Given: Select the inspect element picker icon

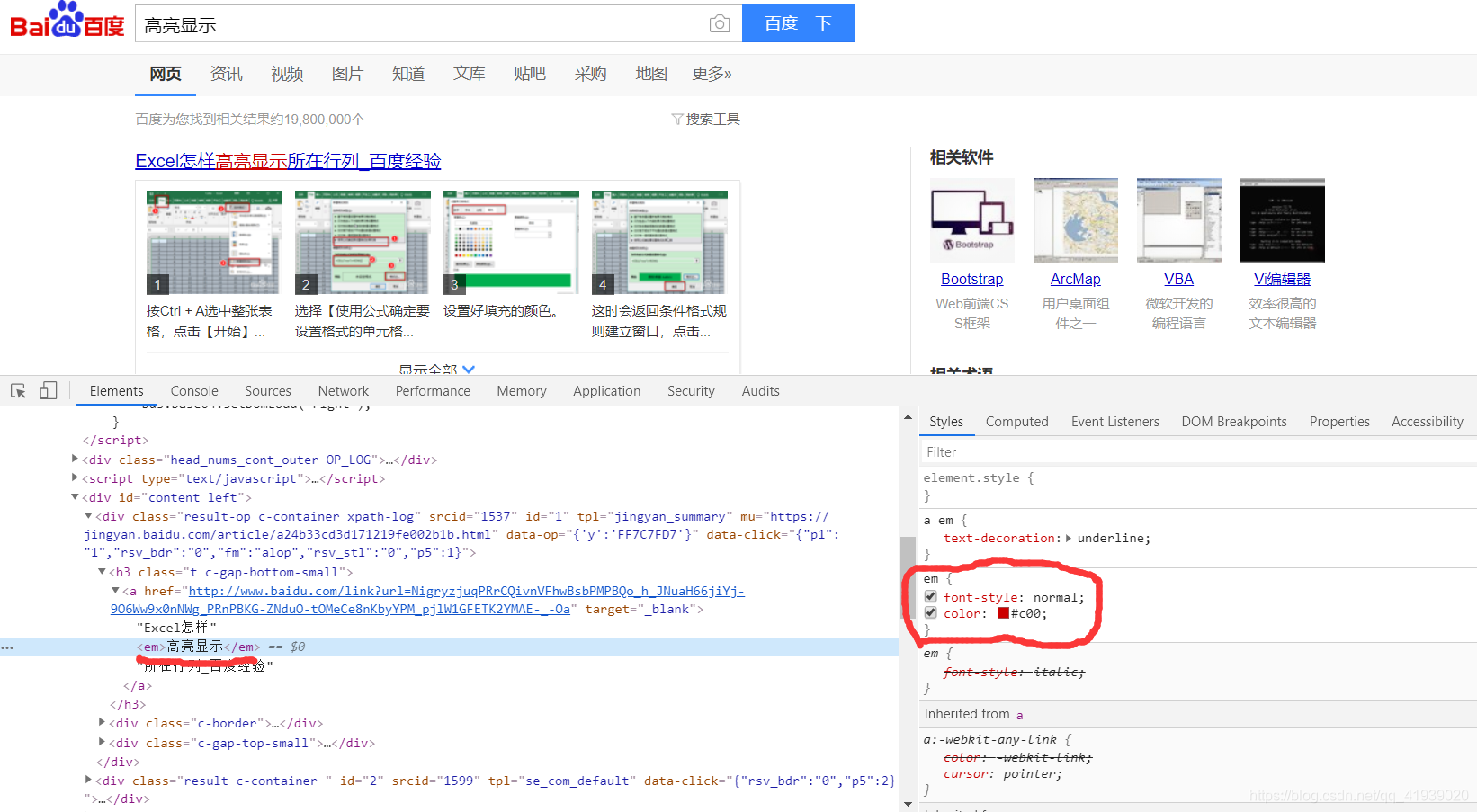Looking at the screenshot, I should (x=18, y=390).
